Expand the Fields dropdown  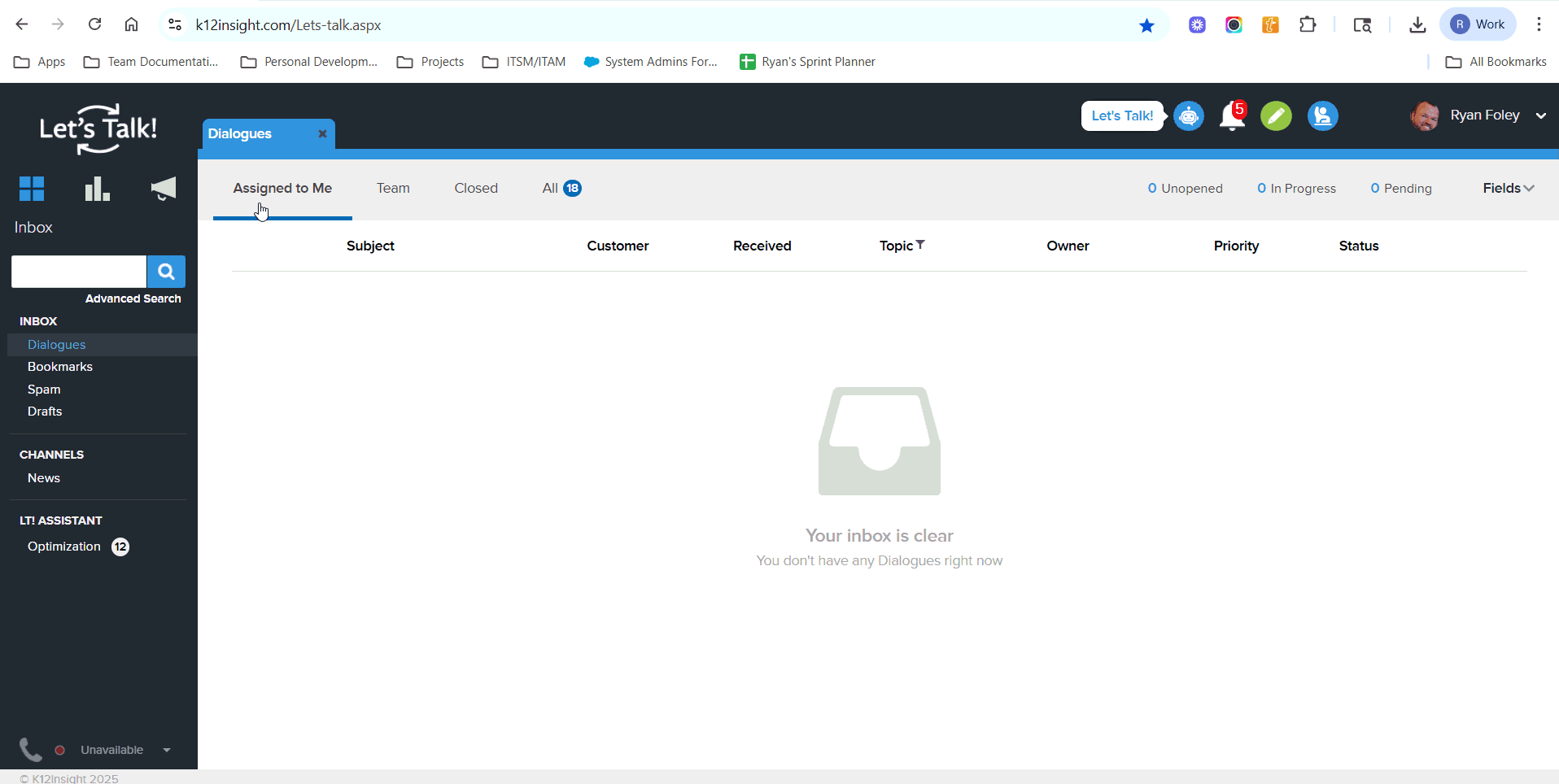1508,188
